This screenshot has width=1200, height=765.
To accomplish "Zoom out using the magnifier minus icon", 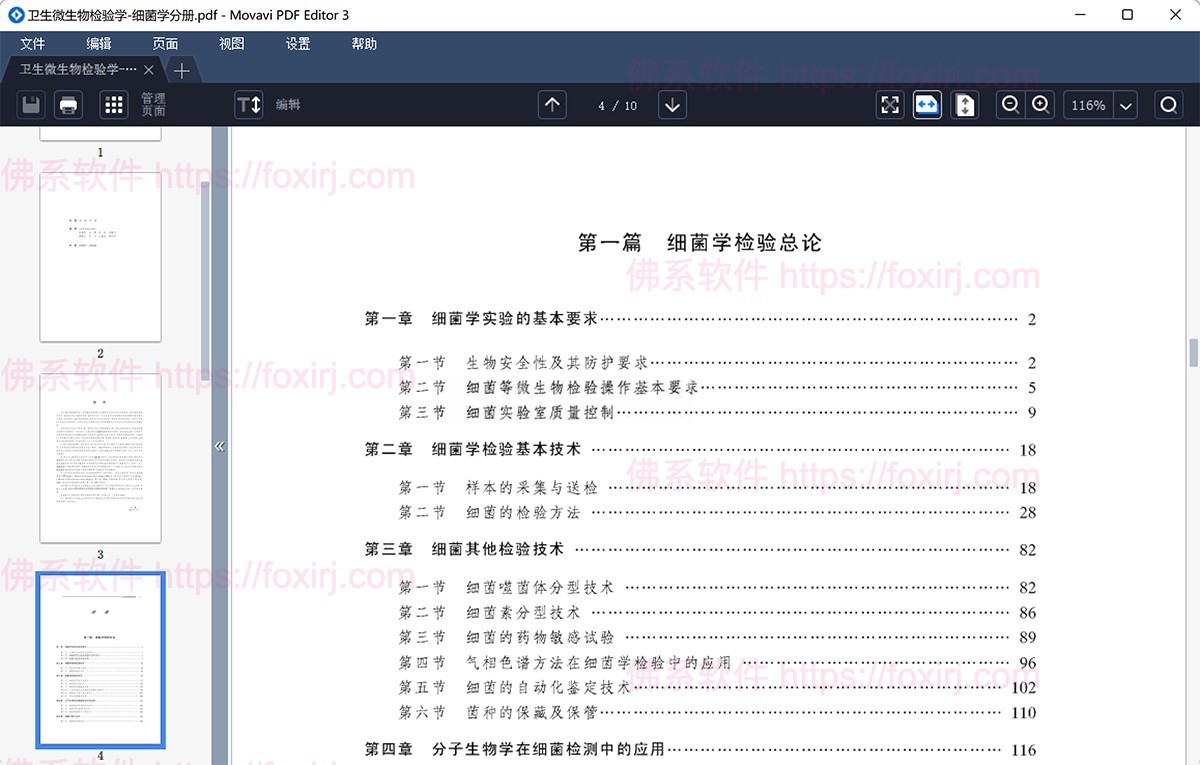I will tap(1010, 104).
